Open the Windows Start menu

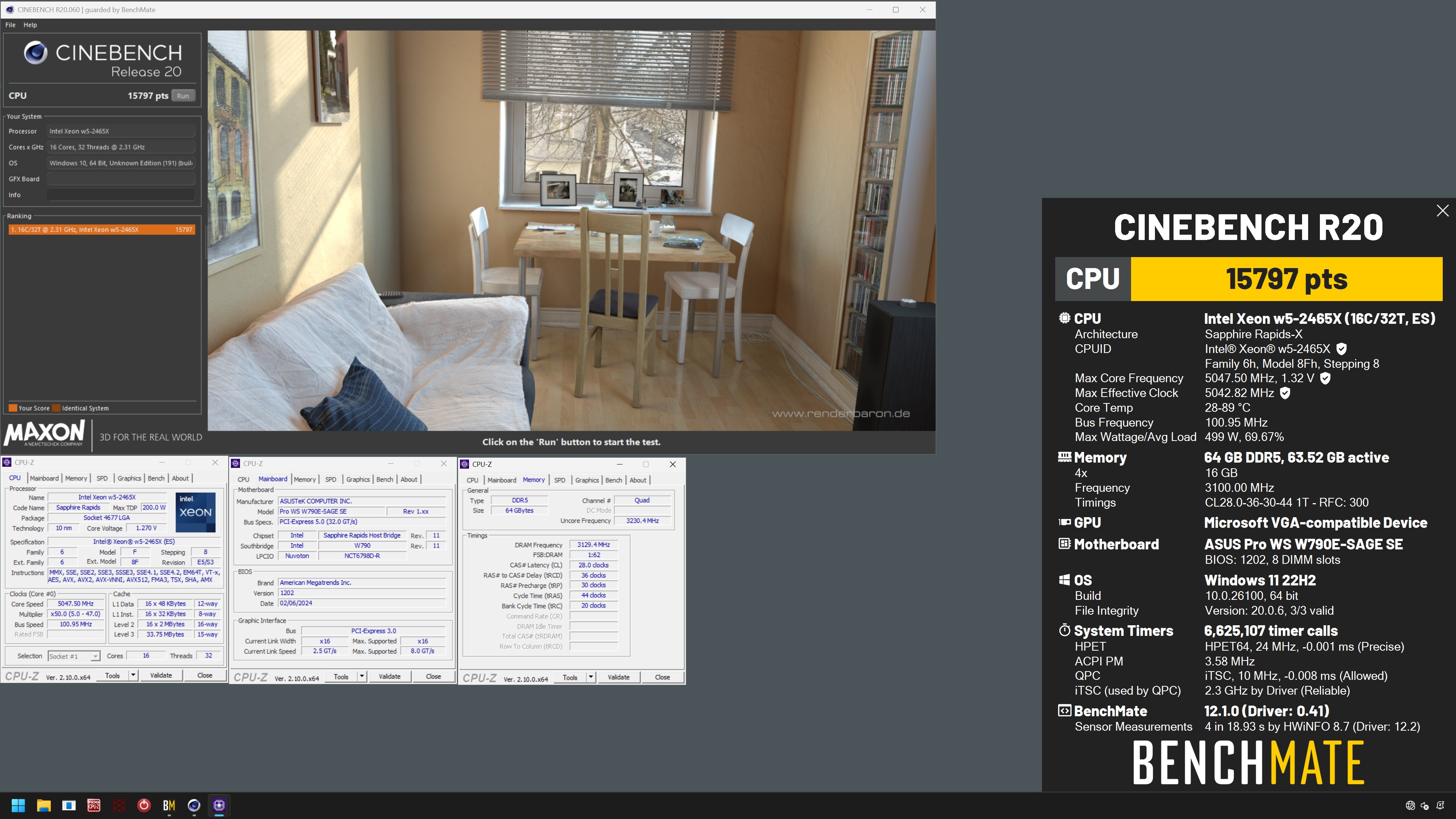[x=18, y=805]
